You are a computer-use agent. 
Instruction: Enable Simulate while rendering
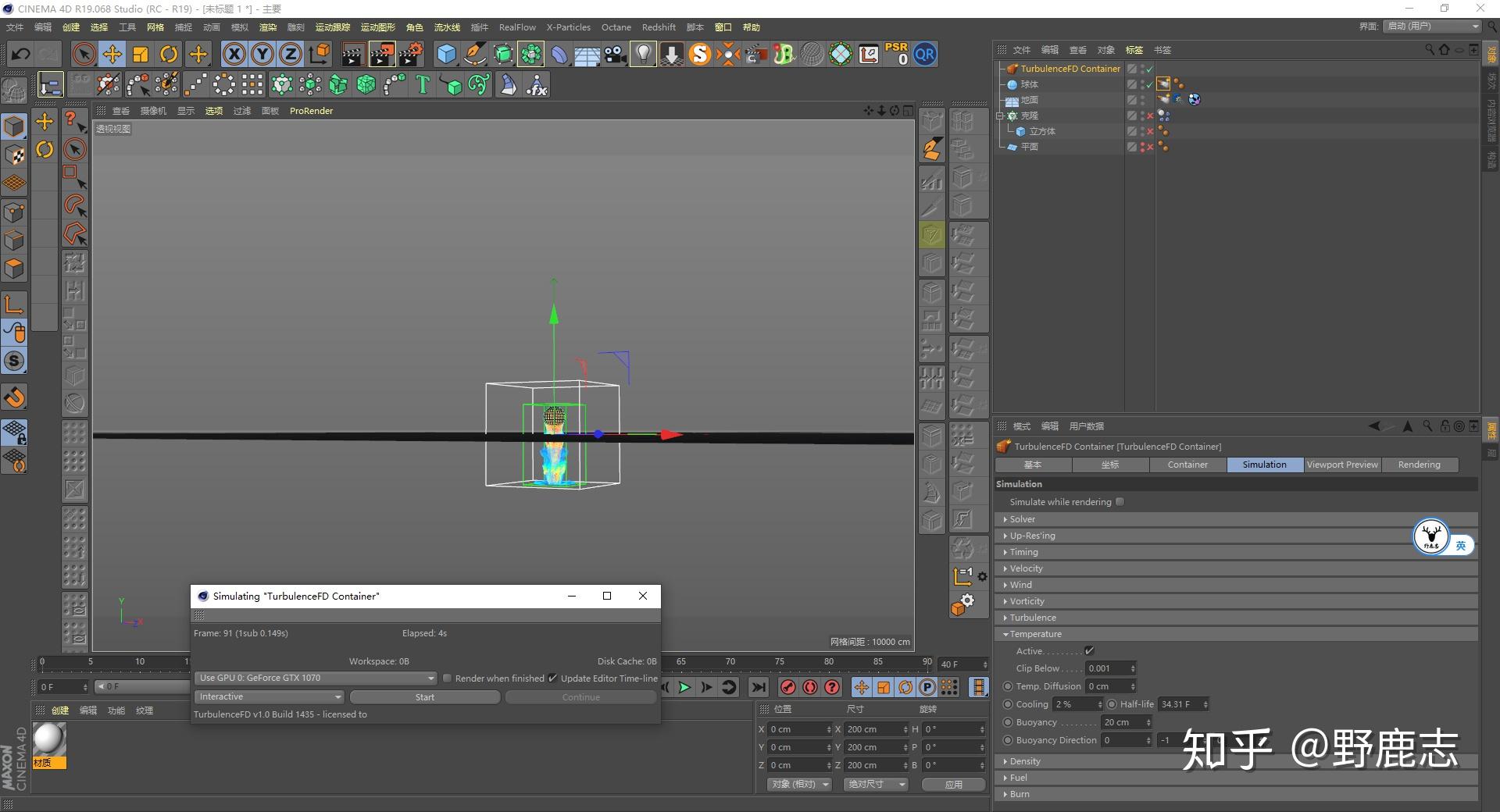(1120, 502)
